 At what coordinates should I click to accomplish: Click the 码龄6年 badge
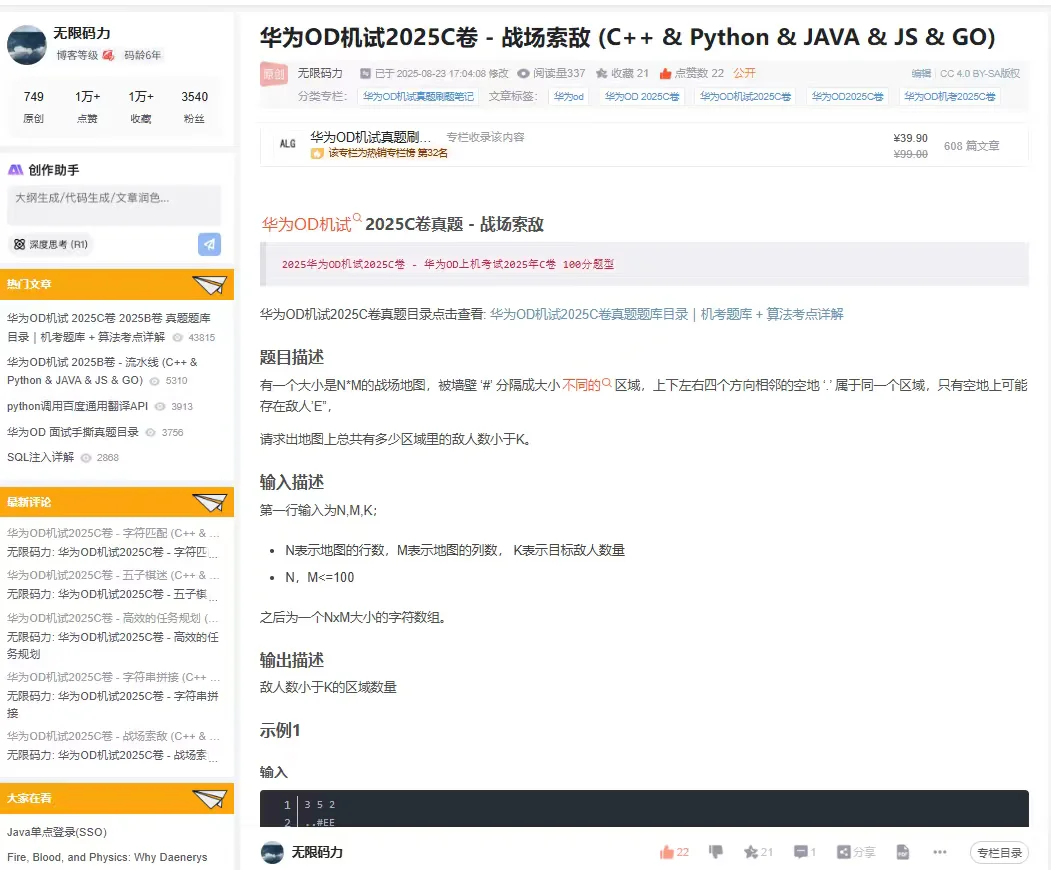tap(142, 55)
